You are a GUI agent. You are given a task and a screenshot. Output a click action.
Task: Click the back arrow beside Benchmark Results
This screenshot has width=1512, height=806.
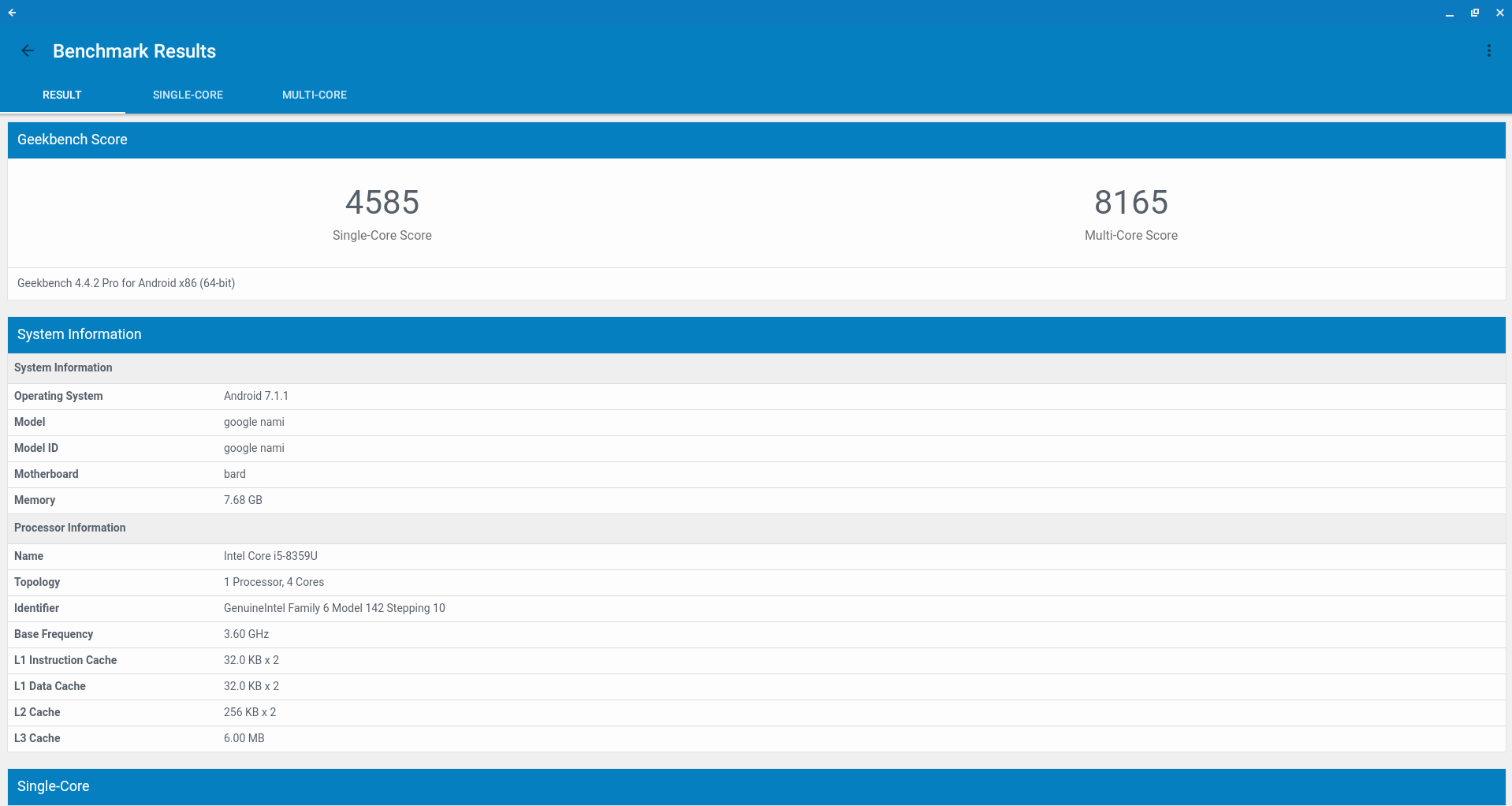tap(28, 51)
